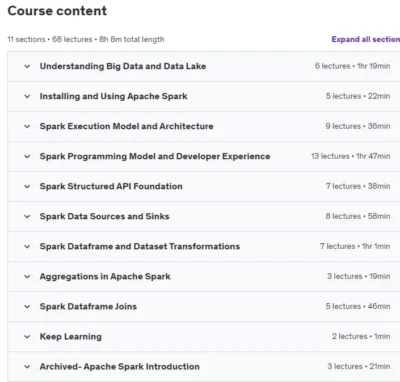Open chevron next to Spark Structured API Foundation
This screenshot has width=400, height=382.
[x=27, y=186]
